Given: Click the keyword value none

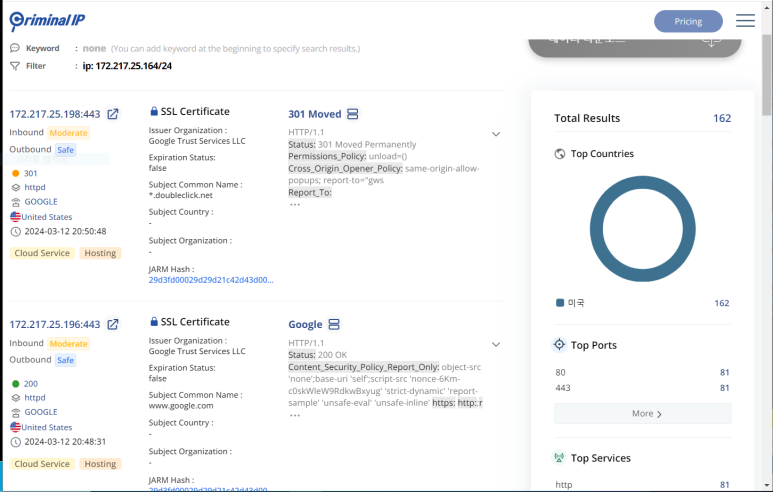Looking at the screenshot, I should (x=94, y=48).
